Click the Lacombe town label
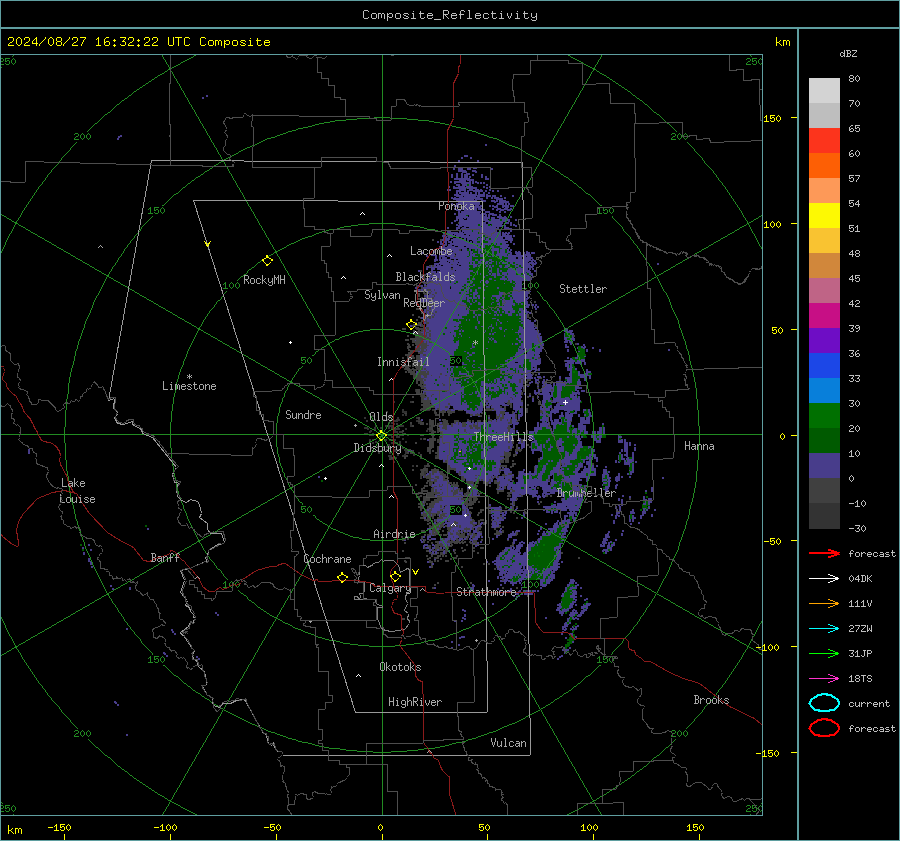900x841 pixels. 431,251
